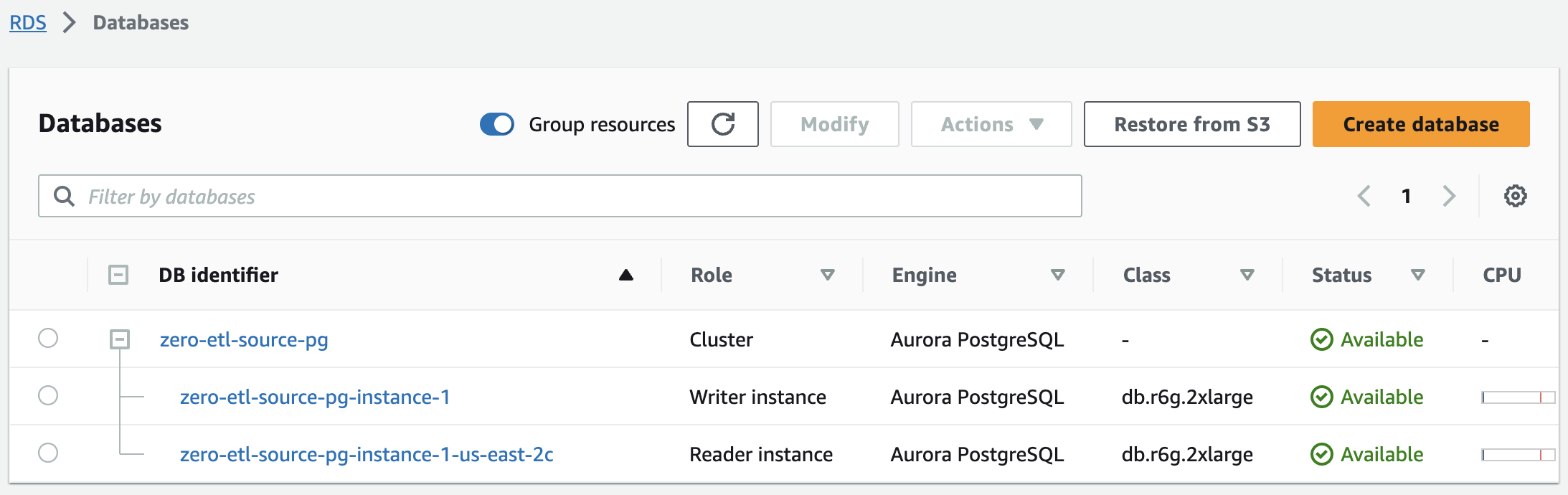Toggle Group resources switch off
The image size is (1568, 495).
[x=497, y=124]
